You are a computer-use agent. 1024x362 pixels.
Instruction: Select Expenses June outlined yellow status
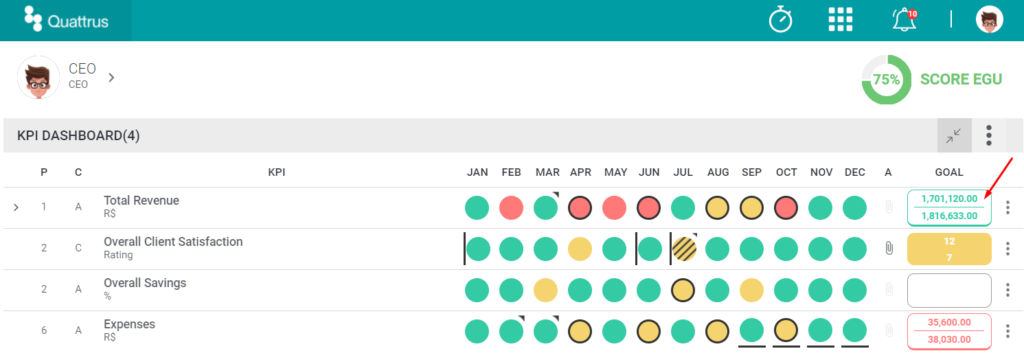648,331
